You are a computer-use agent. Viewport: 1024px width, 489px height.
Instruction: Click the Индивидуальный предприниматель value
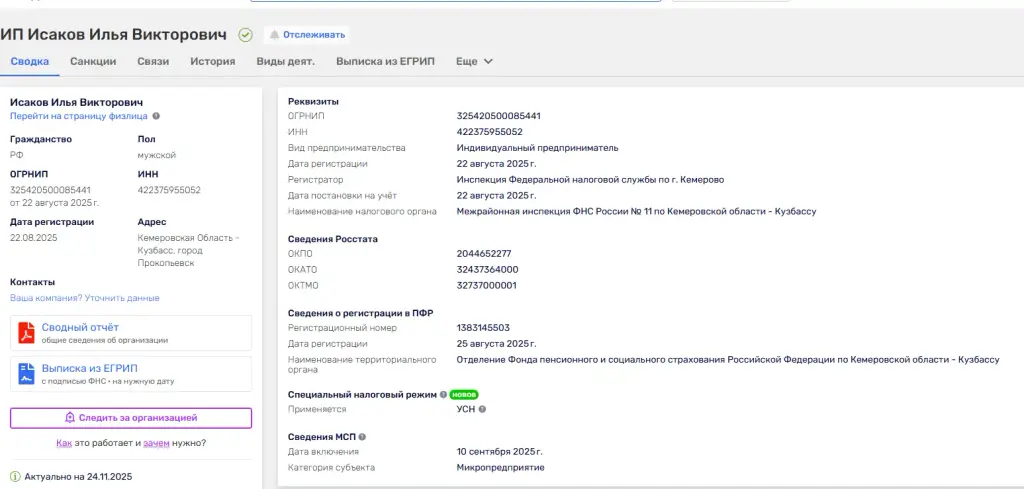(x=537, y=148)
